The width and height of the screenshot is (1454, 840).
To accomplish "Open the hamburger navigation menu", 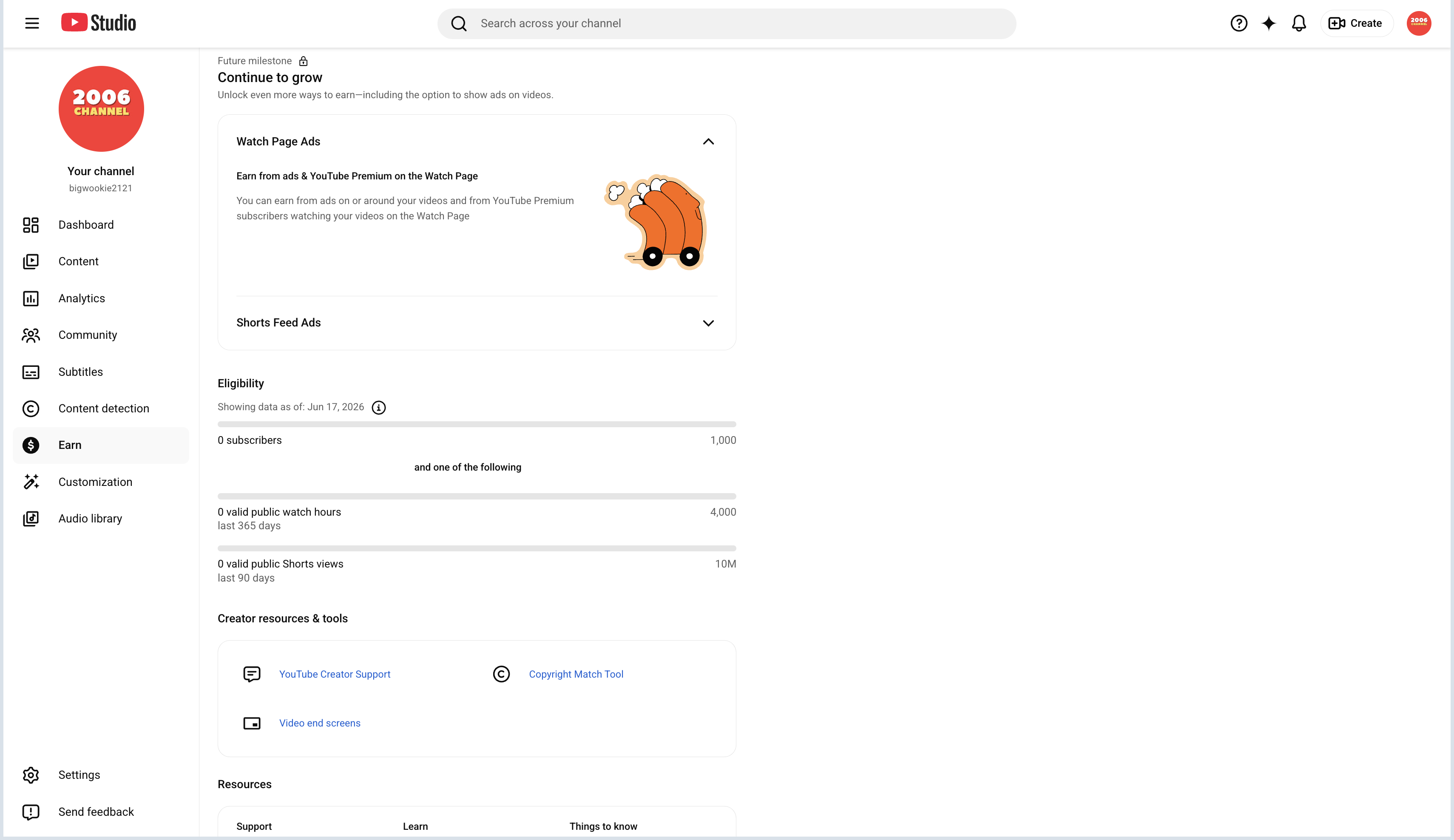I will point(32,23).
